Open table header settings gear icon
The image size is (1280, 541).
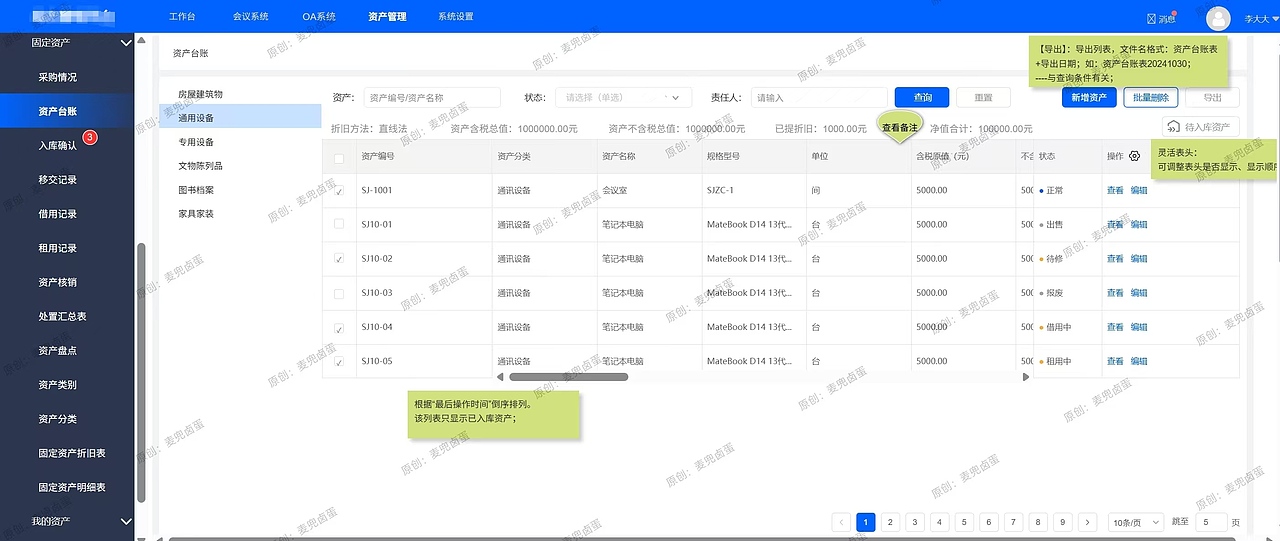[x=1134, y=156]
